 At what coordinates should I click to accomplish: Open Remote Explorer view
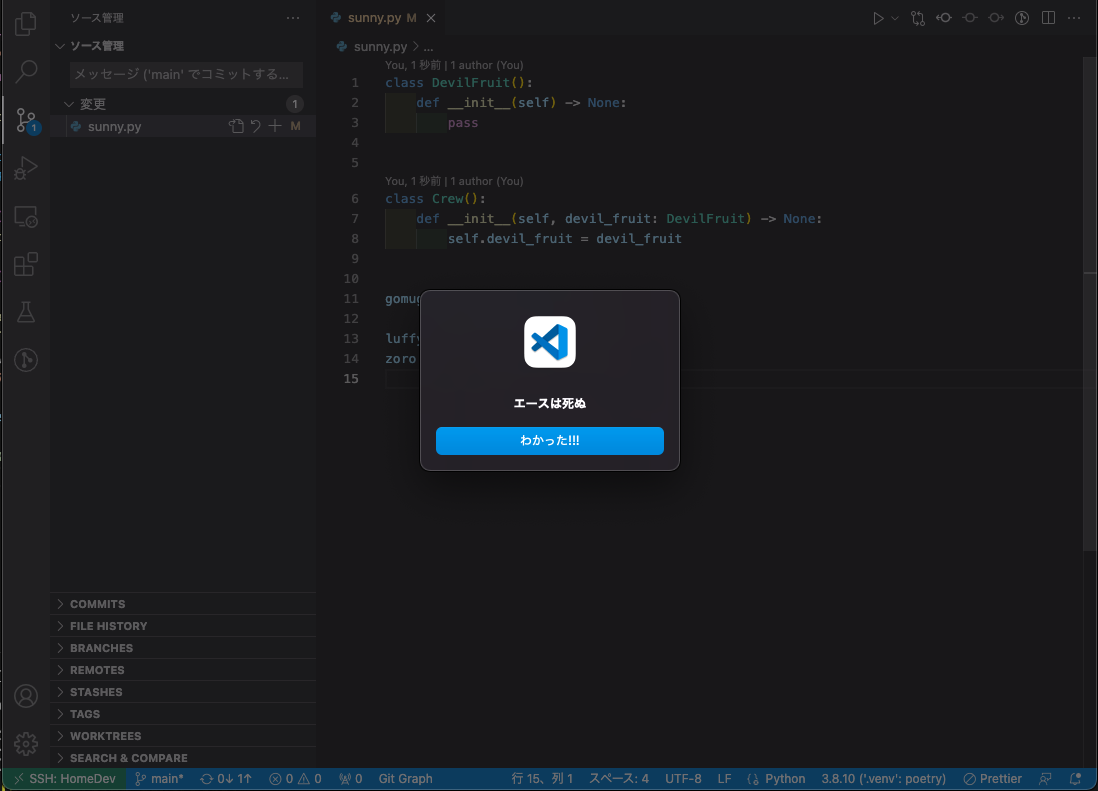point(26,217)
